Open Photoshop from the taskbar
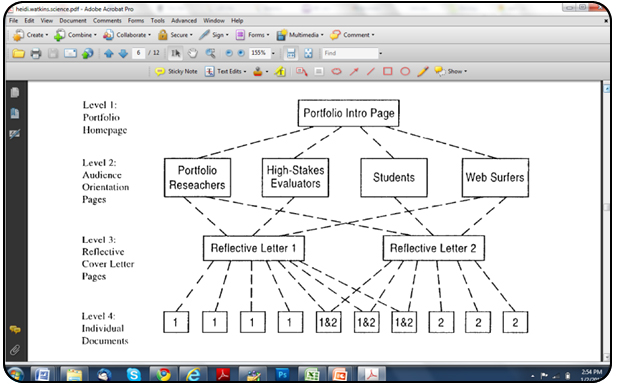Screen dimensions: 618x387 tap(282, 374)
